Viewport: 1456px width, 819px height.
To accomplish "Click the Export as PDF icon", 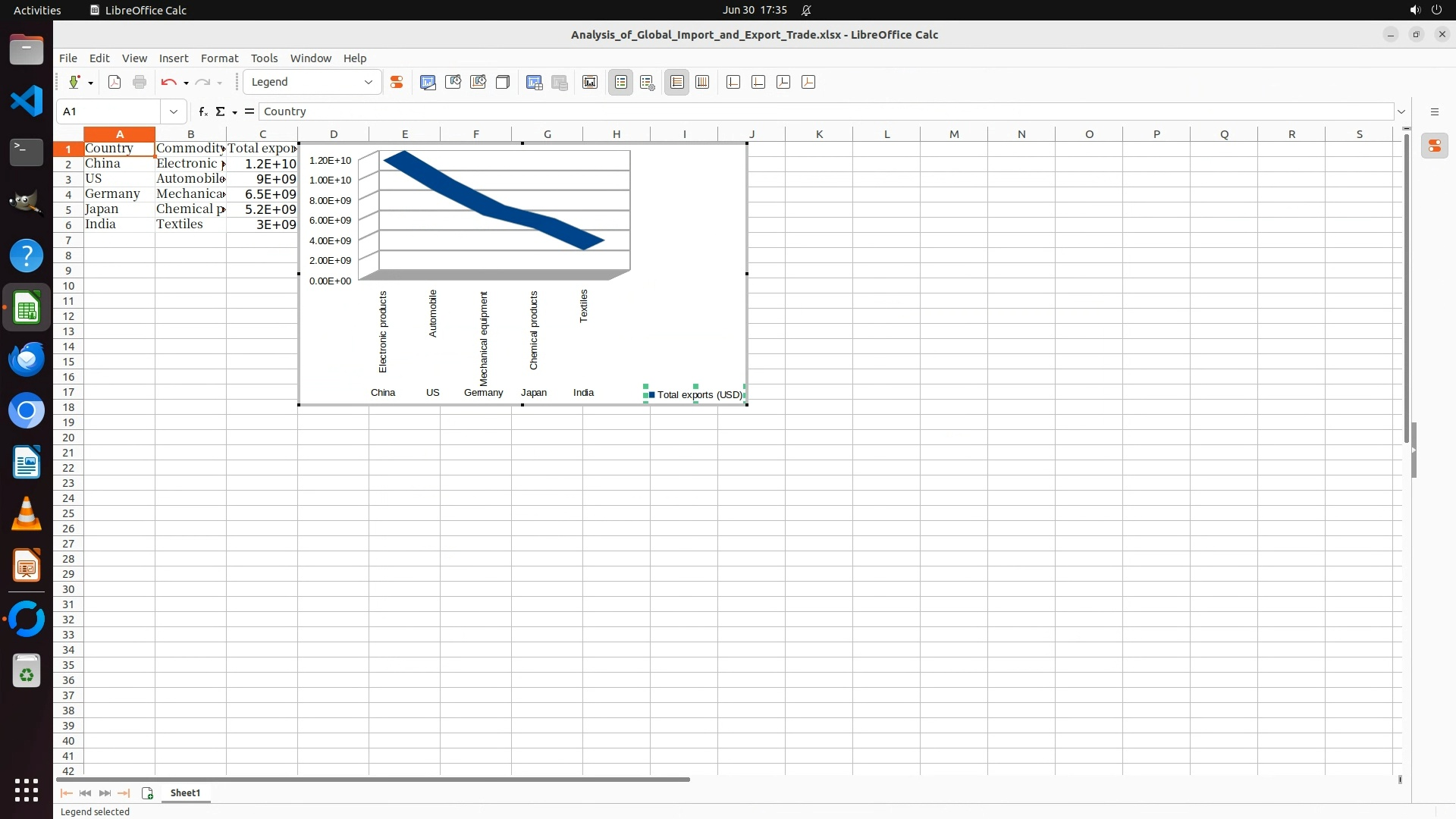I will pyautogui.click(x=115, y=83).
